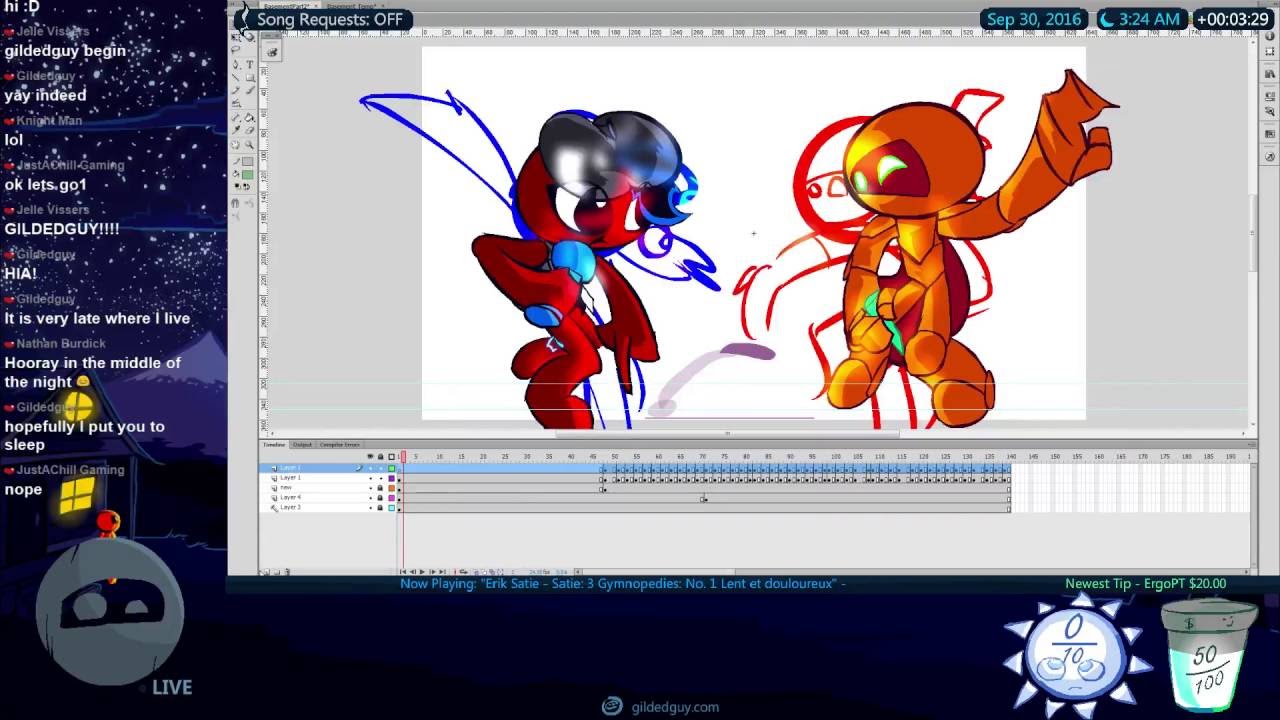This screenshot has height=720, width=1280.
Task: Go to last frame button
Action: 442,572
